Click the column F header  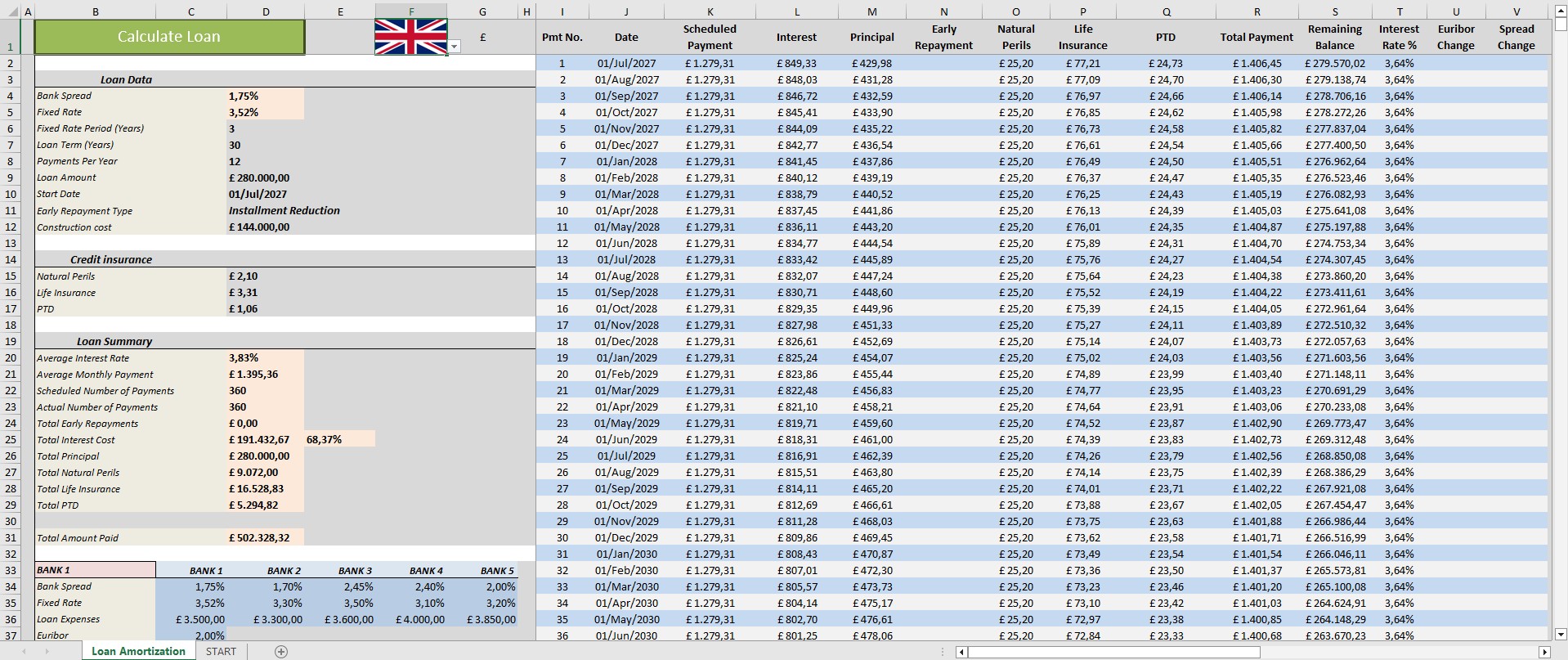click(x=410, y=11)
